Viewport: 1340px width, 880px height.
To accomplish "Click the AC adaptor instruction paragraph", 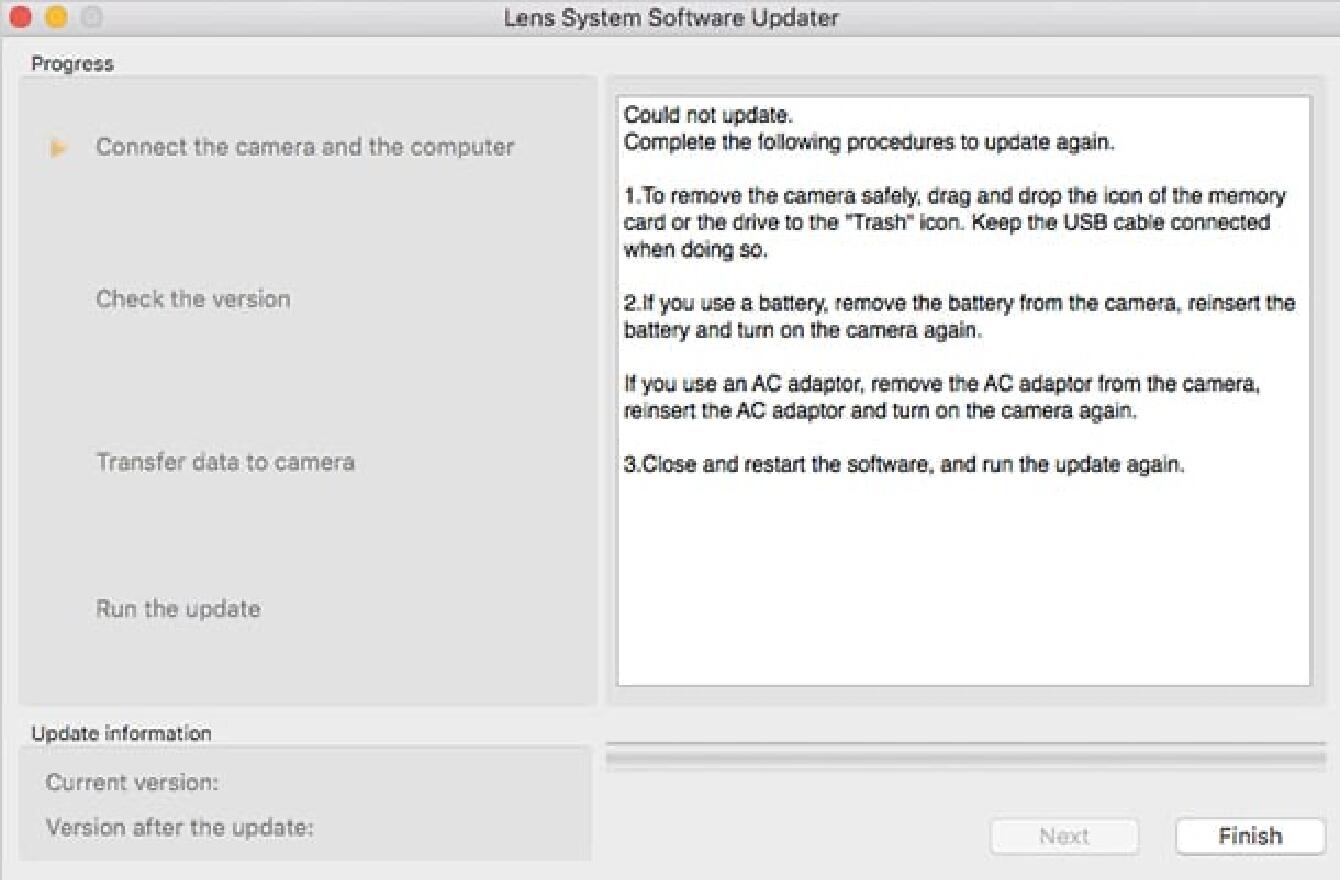I will pos(940,397).
